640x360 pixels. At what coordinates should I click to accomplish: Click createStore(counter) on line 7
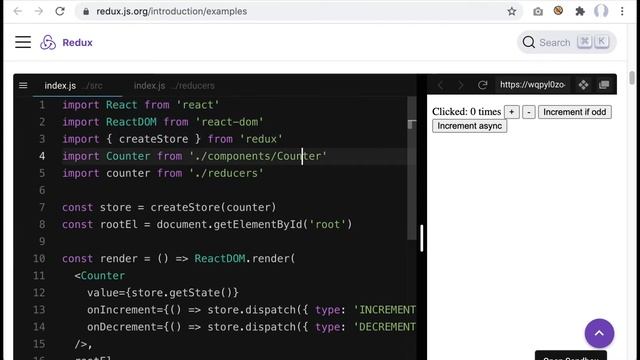point(213,207)
